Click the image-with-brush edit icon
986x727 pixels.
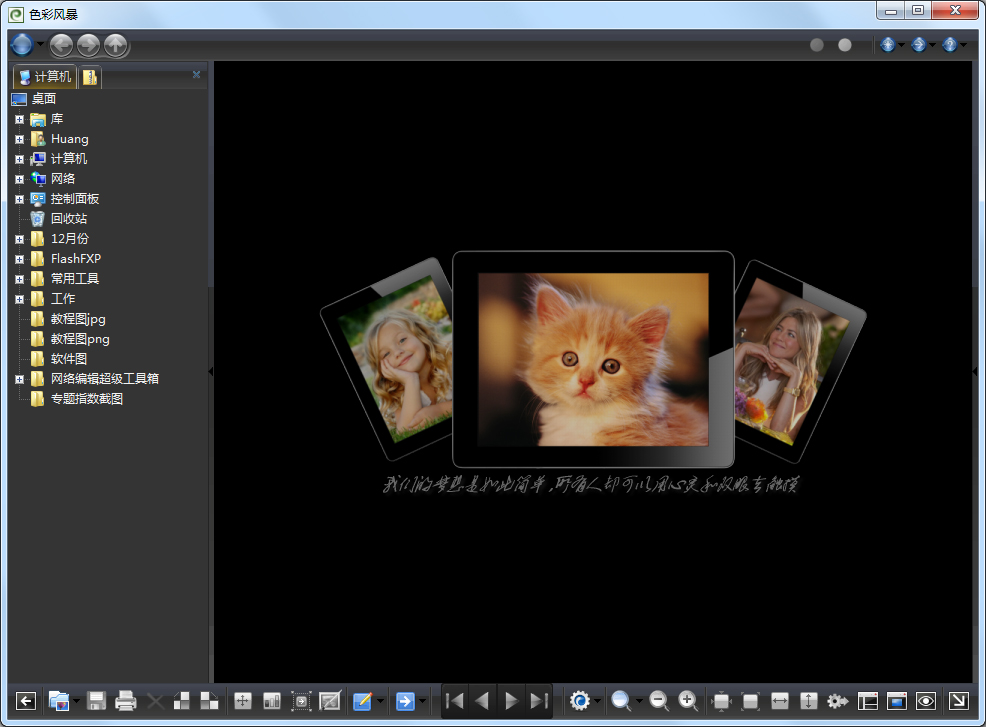click(330, 701)
